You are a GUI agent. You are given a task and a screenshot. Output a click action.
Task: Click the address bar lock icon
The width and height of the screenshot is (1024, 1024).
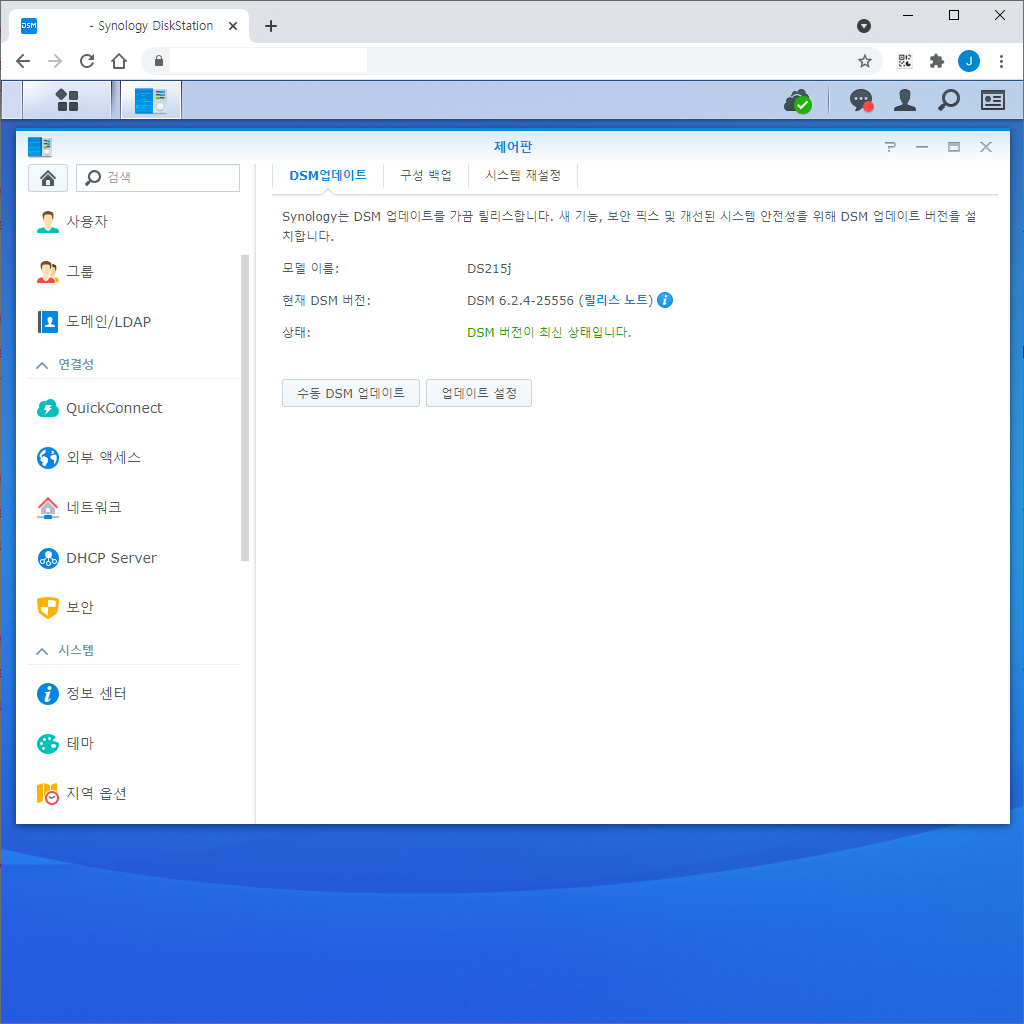coord(159,61)
